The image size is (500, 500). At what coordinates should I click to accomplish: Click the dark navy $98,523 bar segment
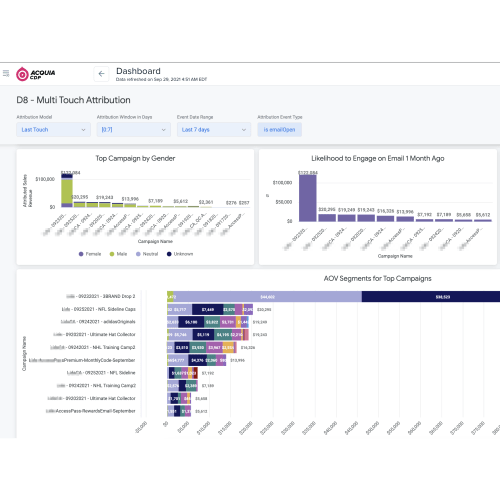[x=431, y=297]
